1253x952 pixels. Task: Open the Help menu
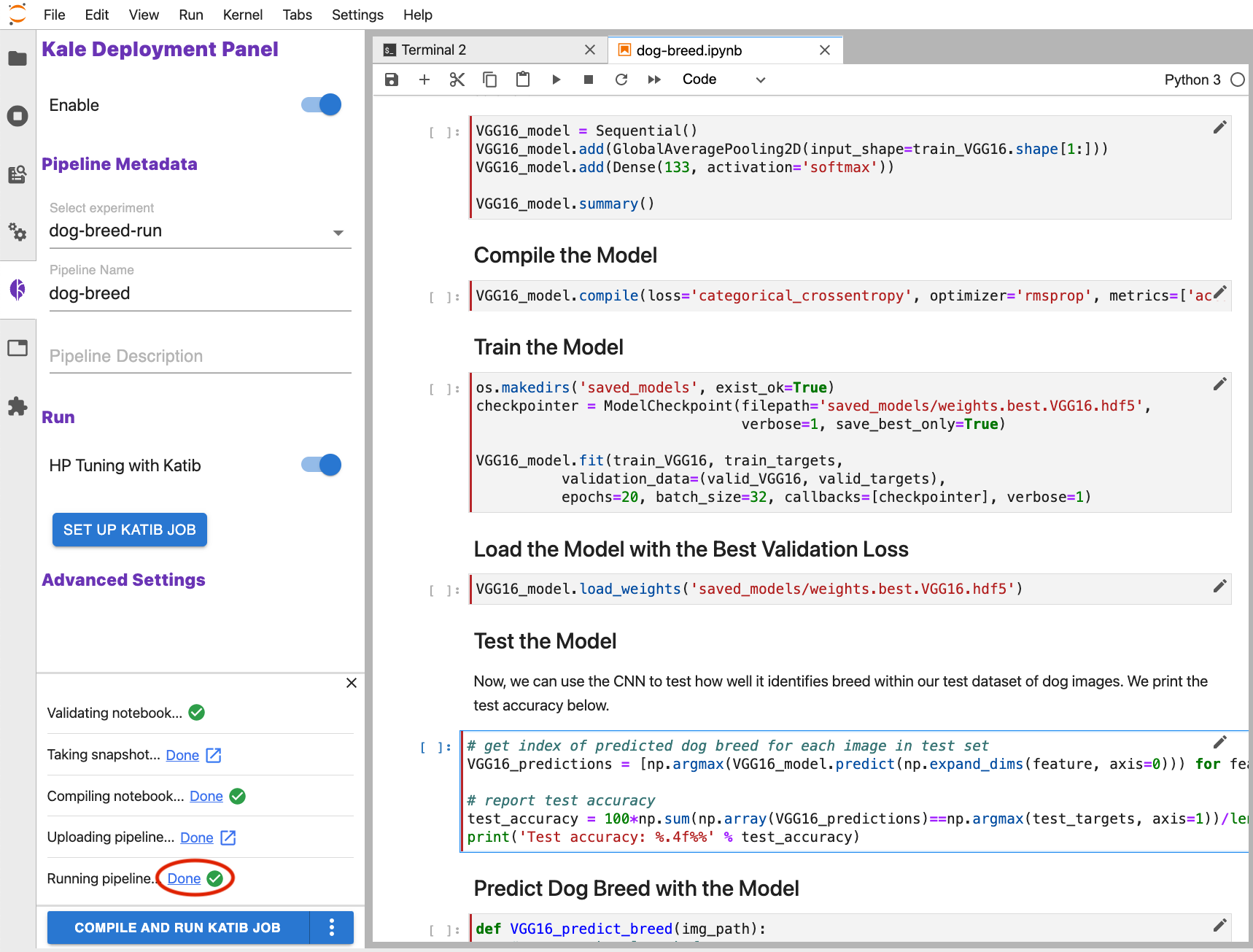pyautogui.click(x=418, y=15)
